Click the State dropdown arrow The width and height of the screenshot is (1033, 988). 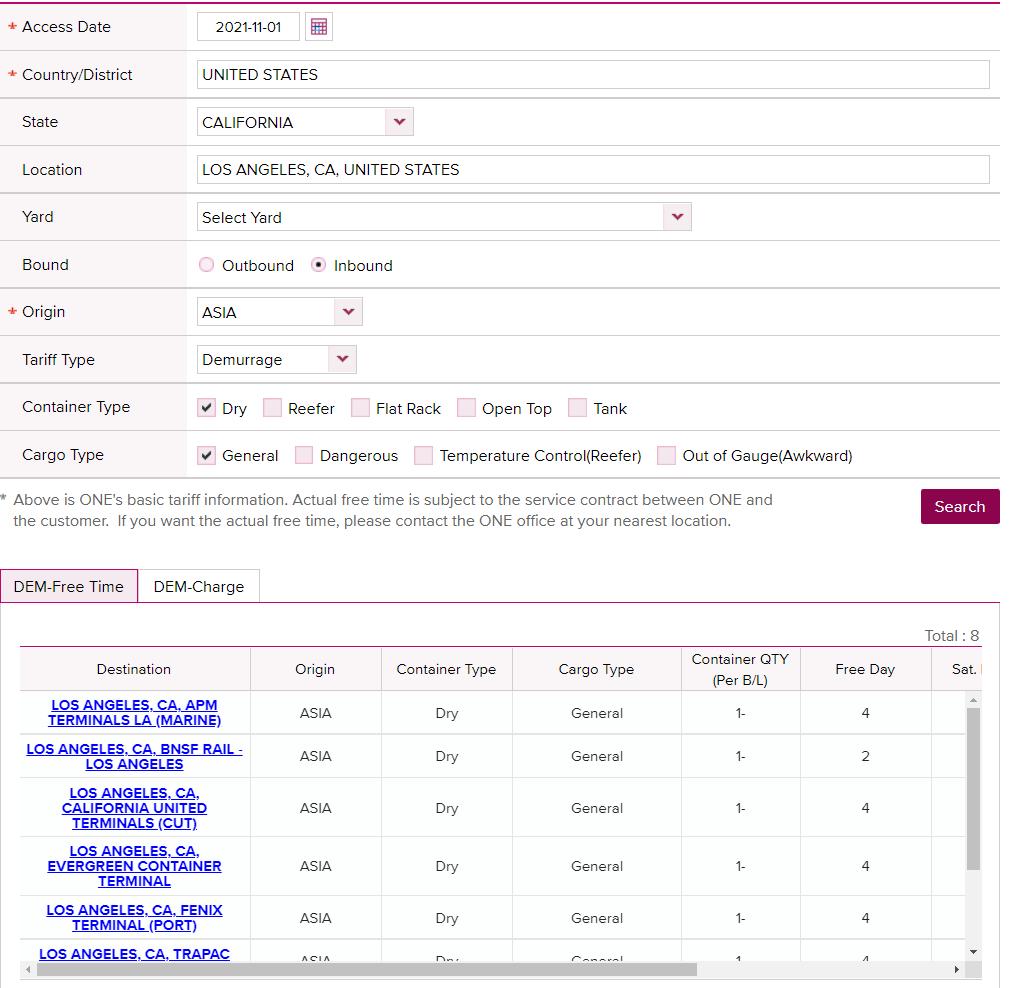[x=399, y=122]
